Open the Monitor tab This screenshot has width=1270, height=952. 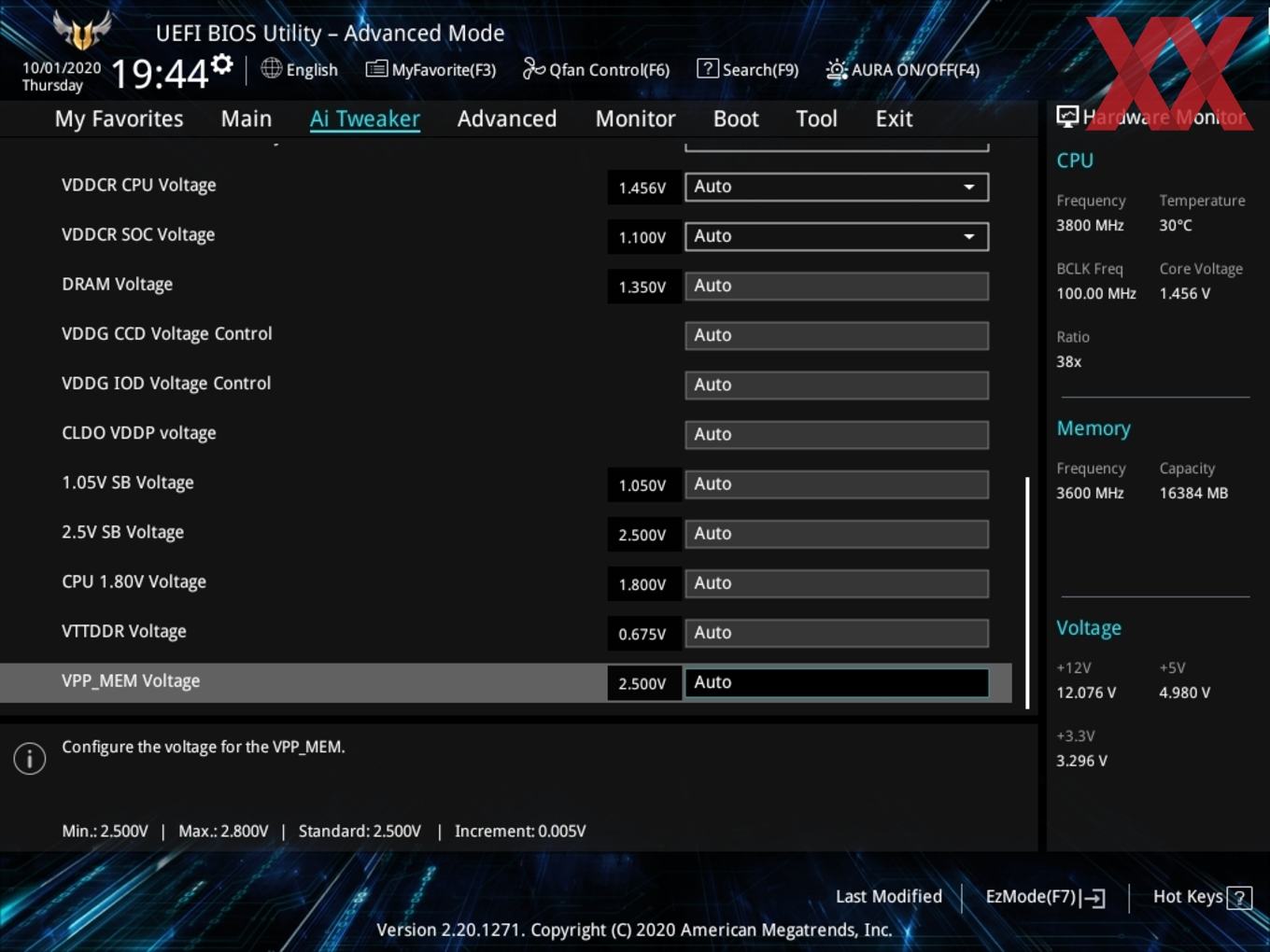(635, 119)
